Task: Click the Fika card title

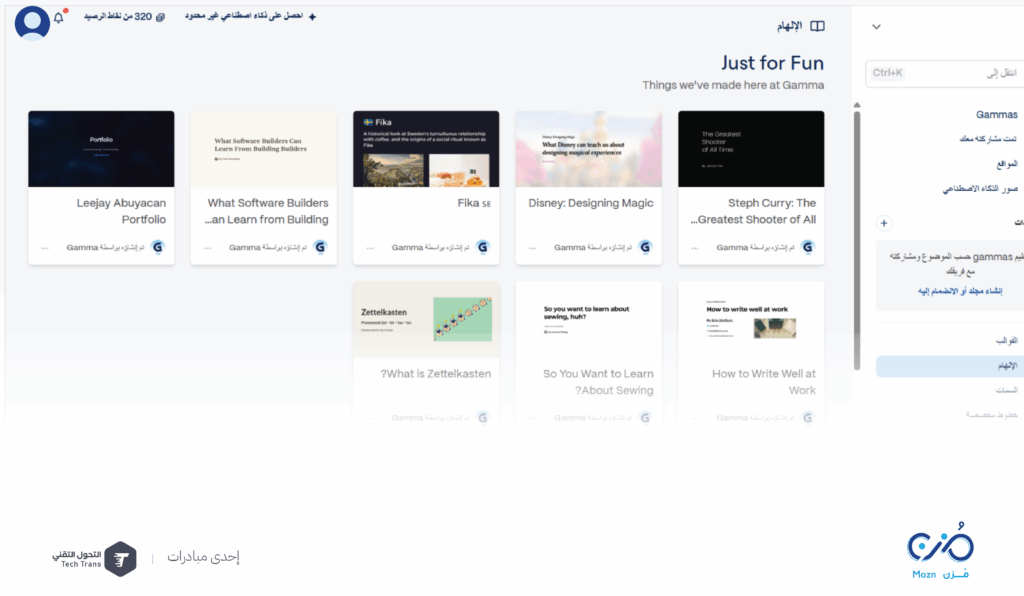Action: 474,203
